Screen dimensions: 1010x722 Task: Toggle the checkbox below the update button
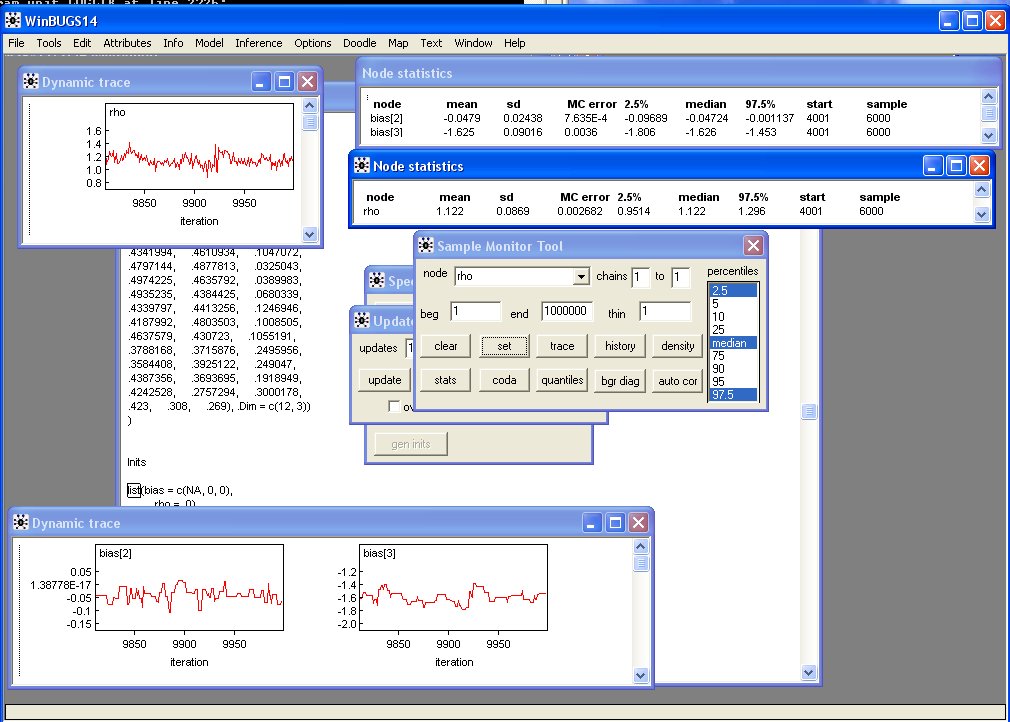tap(394, 406)
